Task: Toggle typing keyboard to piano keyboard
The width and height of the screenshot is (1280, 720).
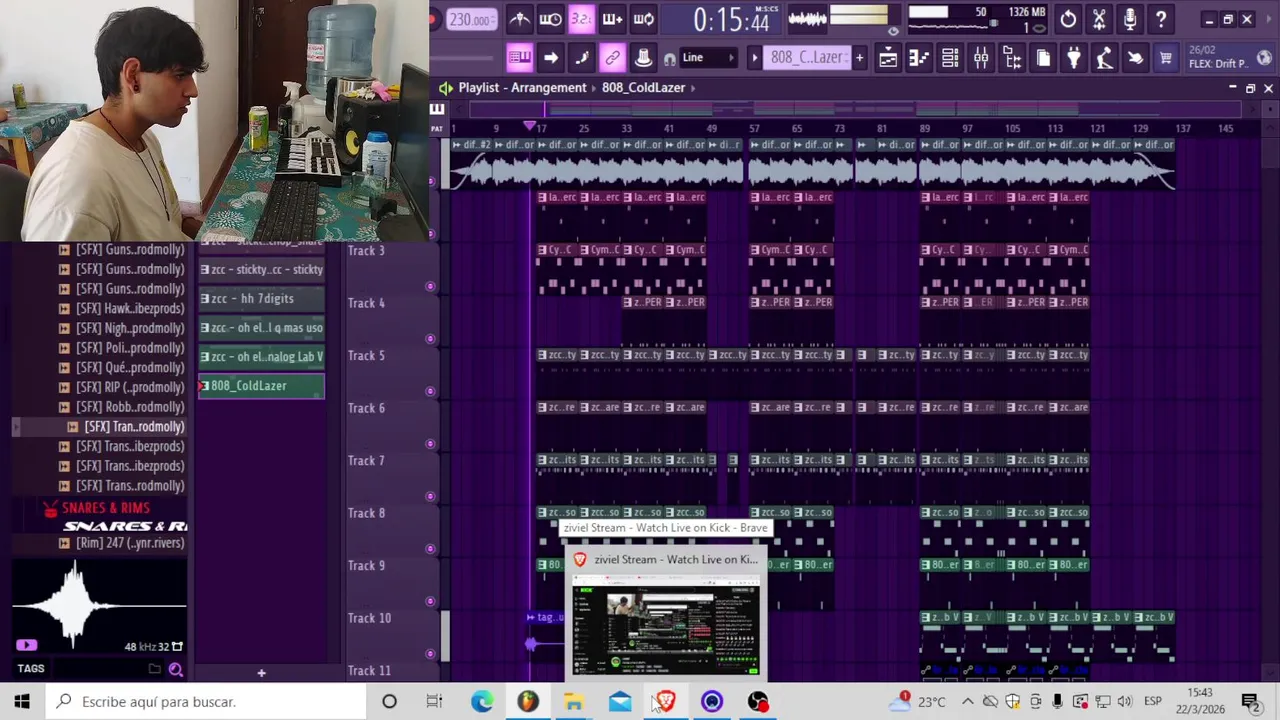Action: (x=519, y=58)
